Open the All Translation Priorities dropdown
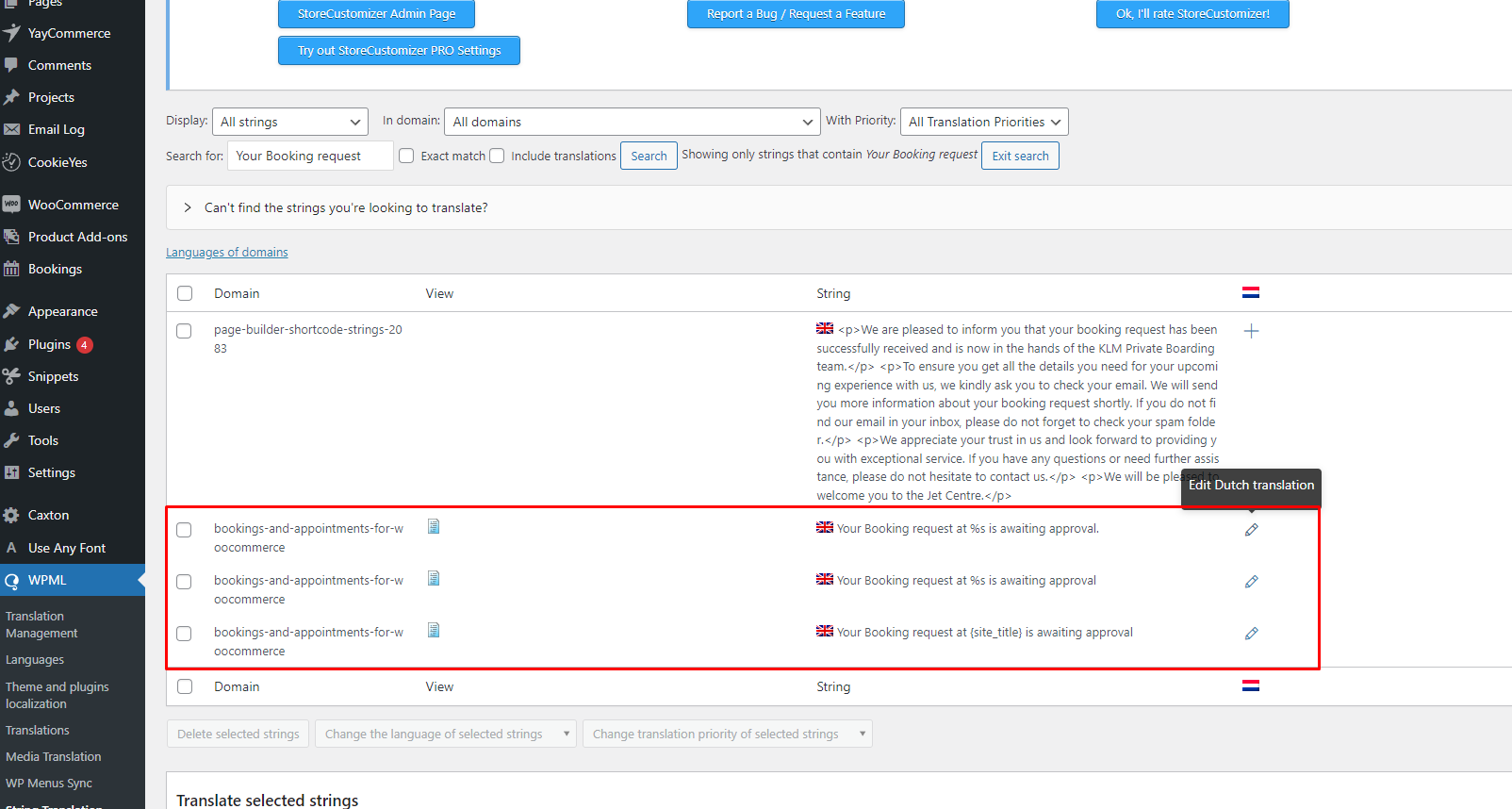The image size is (1512, 809). point(984,122)
